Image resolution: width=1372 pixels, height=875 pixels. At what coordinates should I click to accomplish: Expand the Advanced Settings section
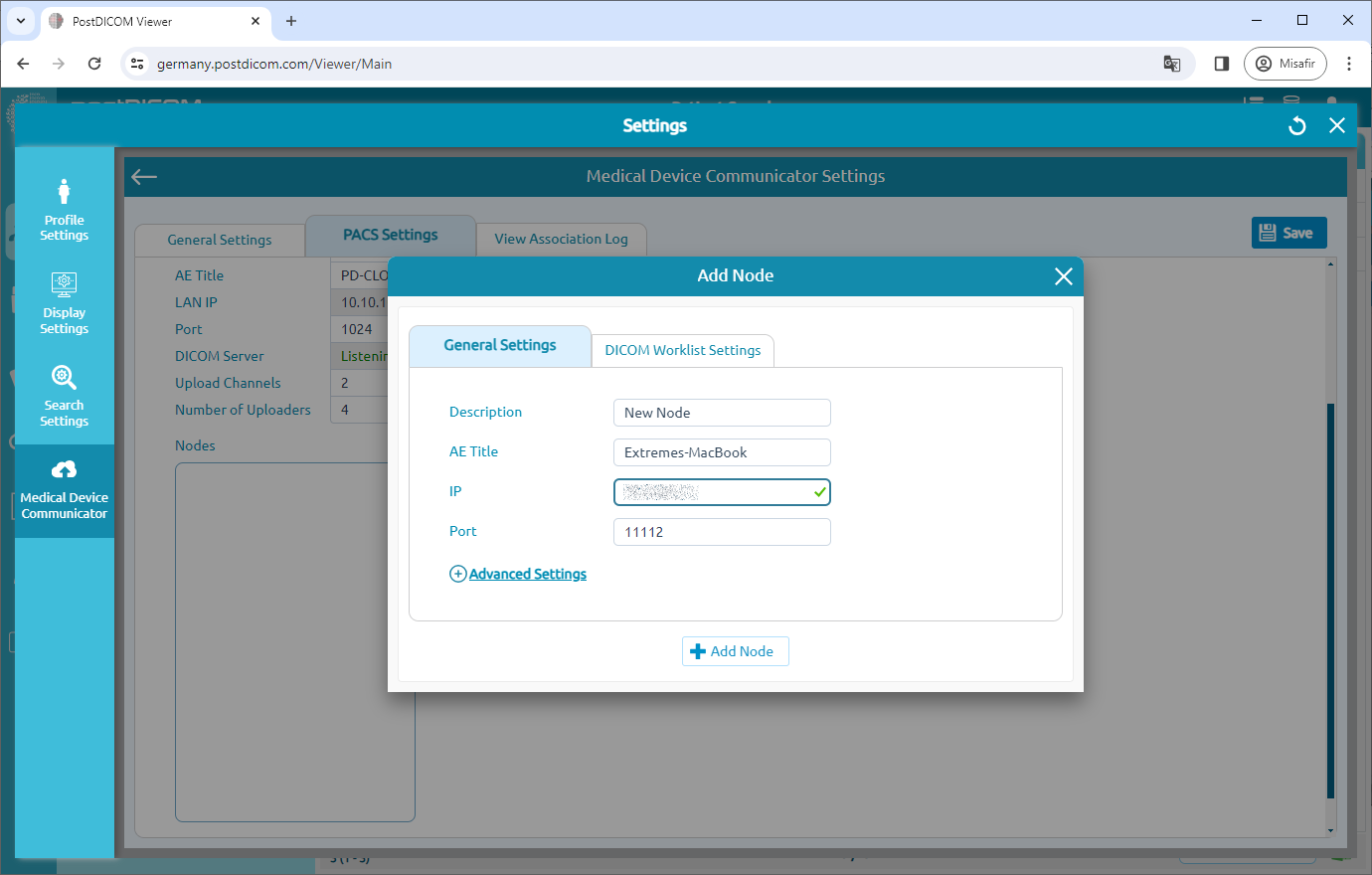tap(517, 574)
